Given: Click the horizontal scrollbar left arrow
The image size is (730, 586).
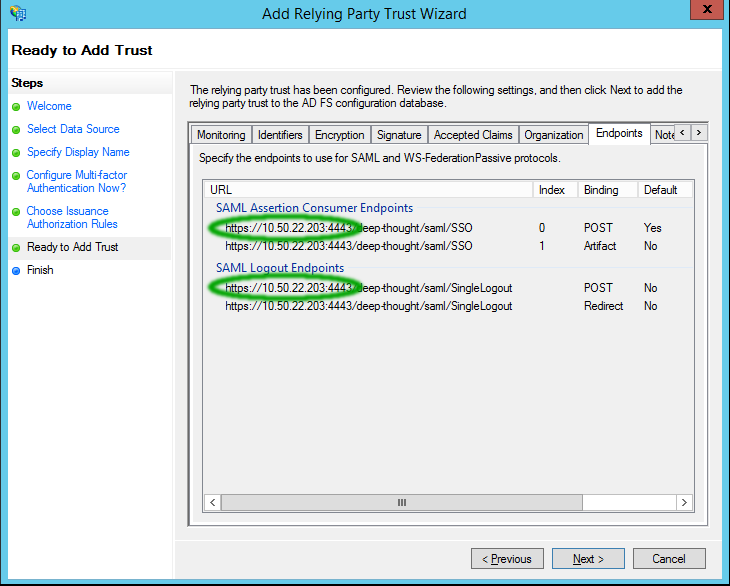Looking at the screenshot, I should [x=214, y=502].
